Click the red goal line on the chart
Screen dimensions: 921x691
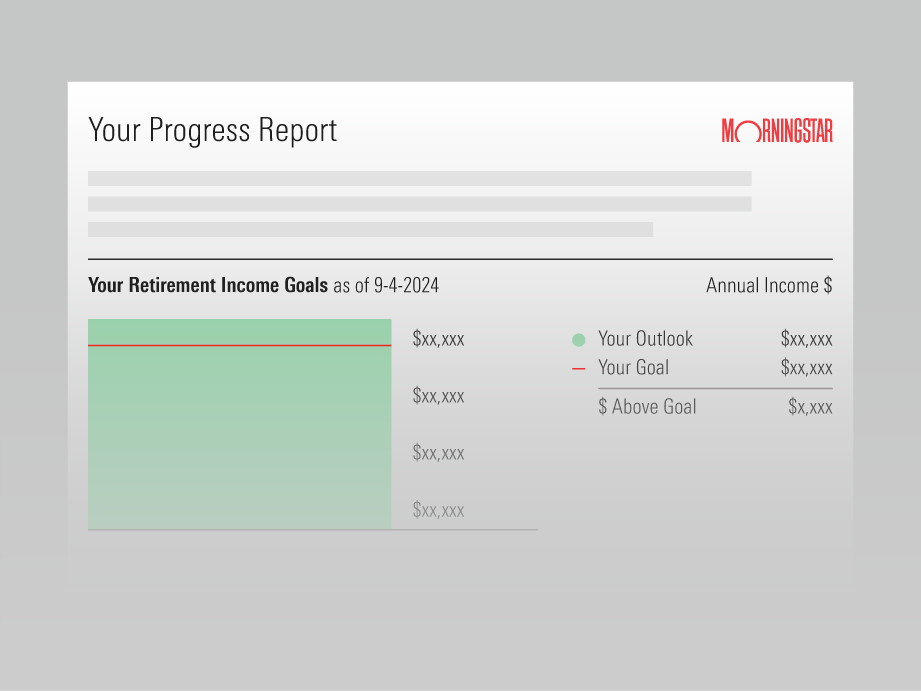tap(239, 345)
